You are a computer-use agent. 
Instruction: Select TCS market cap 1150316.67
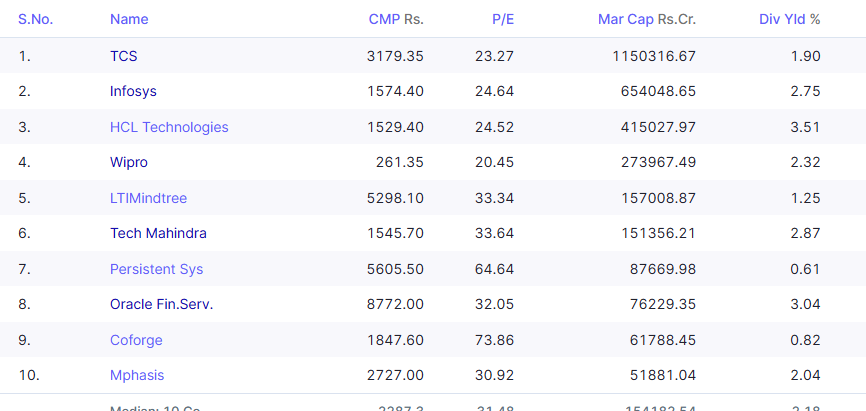pos(654,56)
